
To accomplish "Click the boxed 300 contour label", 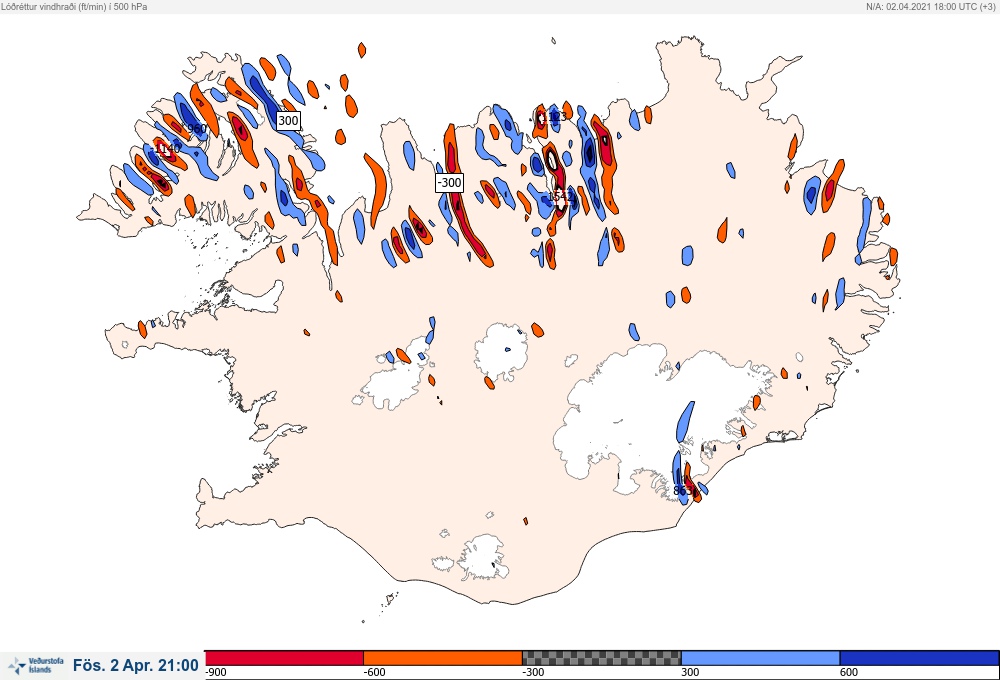I will point(288,120).
